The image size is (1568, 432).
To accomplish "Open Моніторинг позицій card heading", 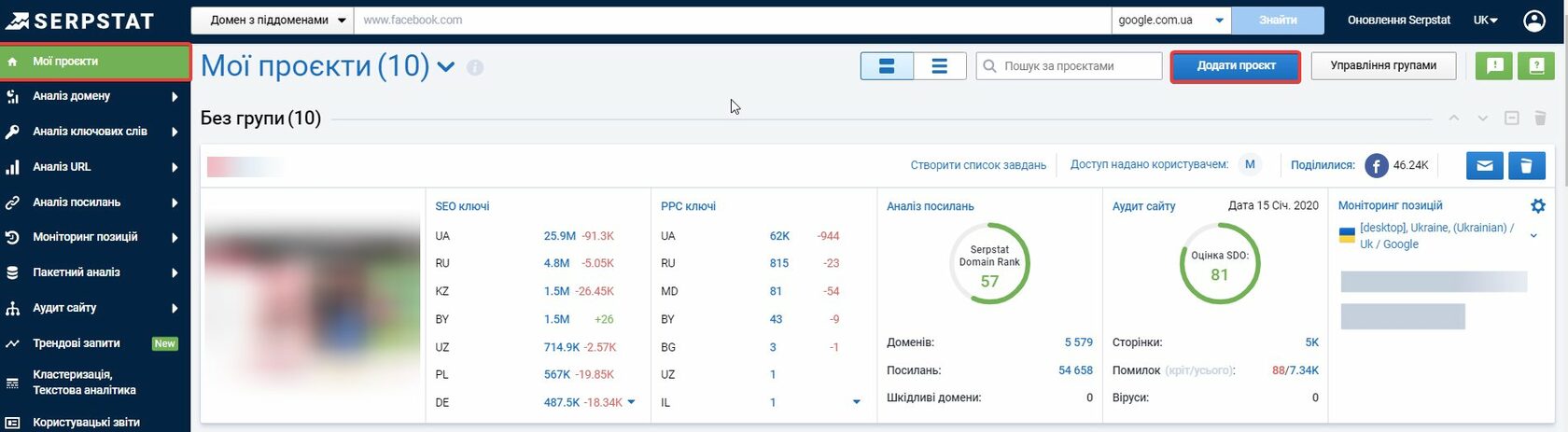I will click(x=1390, y=205).
